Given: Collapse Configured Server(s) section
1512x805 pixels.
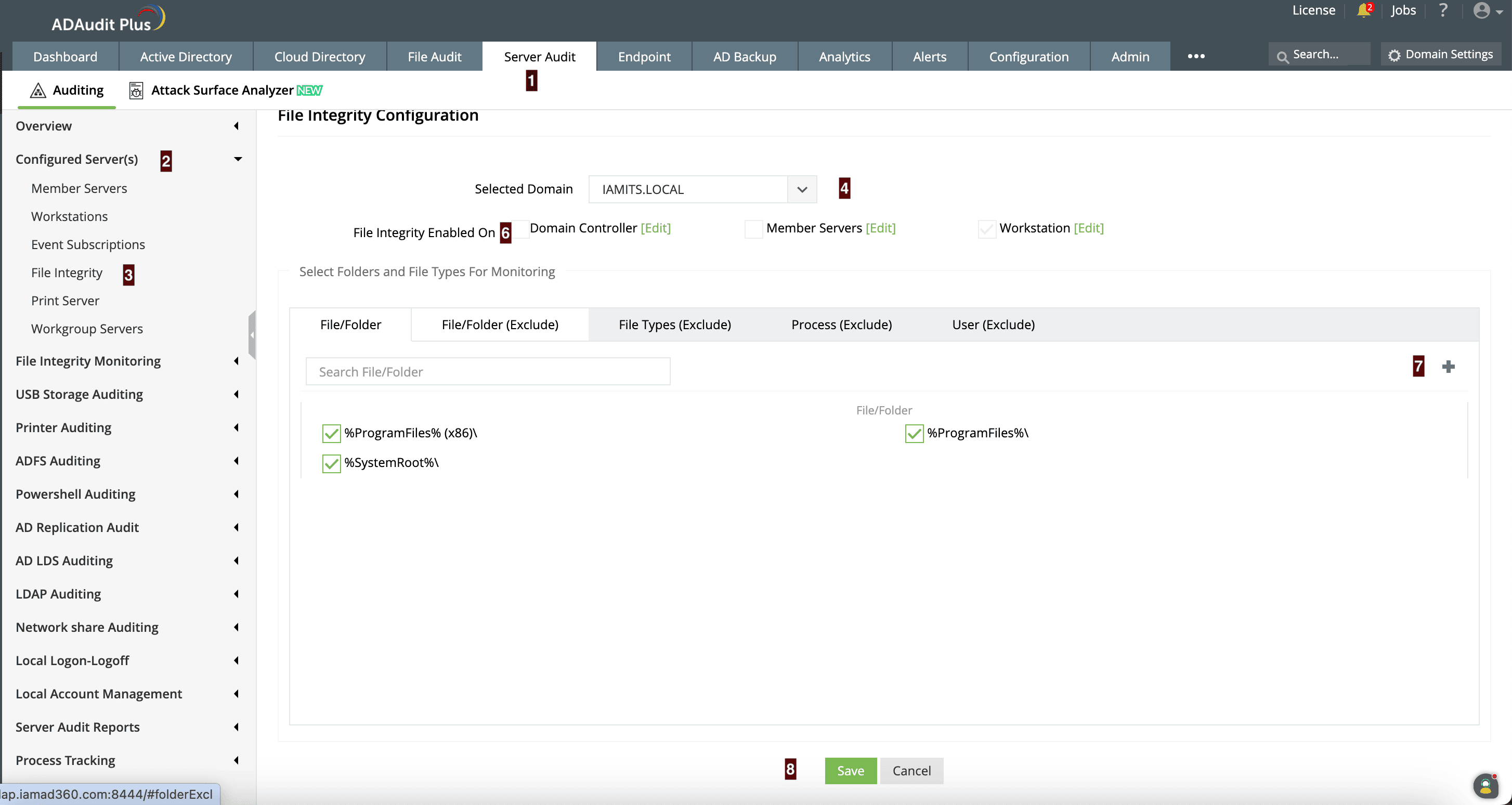Looking at the screenshot, I should pyautogui.click(x=238, y=159).
